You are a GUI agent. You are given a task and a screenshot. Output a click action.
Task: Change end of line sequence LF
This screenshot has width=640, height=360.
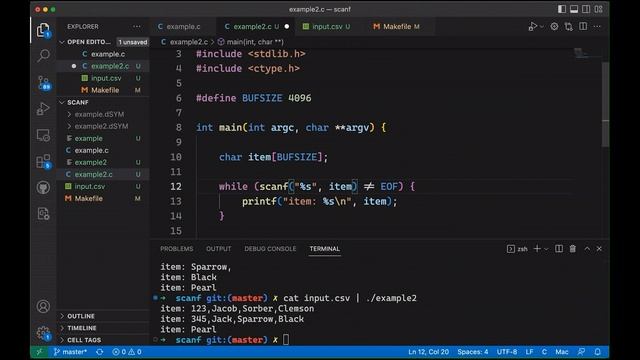[529, 351]
